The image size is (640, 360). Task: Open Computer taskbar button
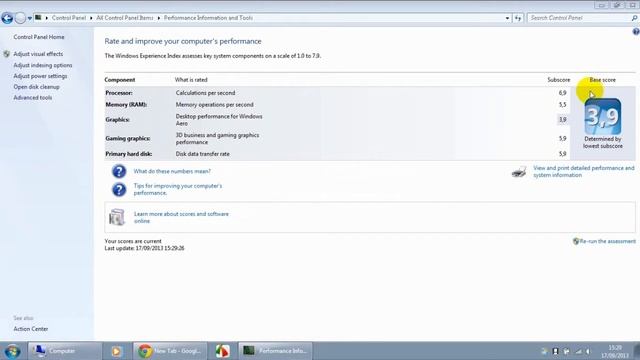tap(64, 351)
